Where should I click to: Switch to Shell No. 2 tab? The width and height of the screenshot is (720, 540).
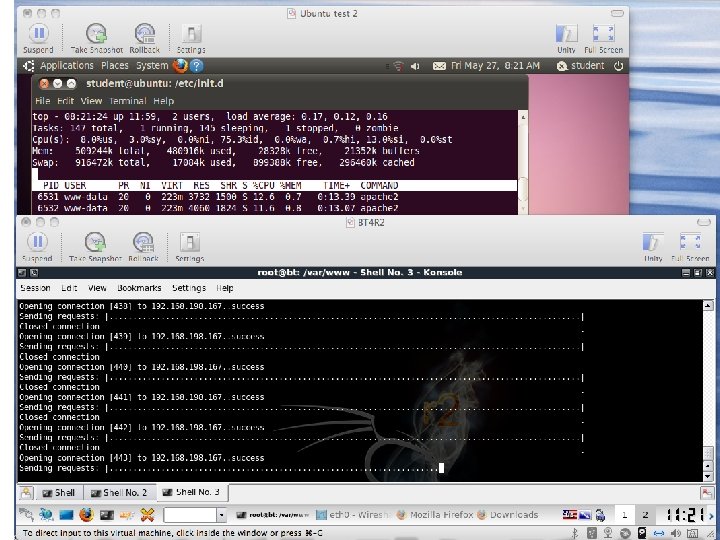[119, 493]
